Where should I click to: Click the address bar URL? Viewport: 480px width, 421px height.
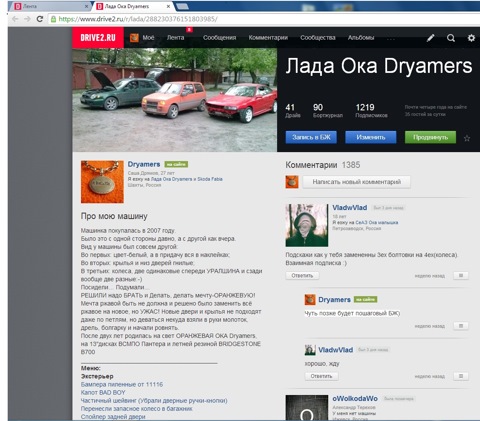pyautogui.click(x=138, y=19)
